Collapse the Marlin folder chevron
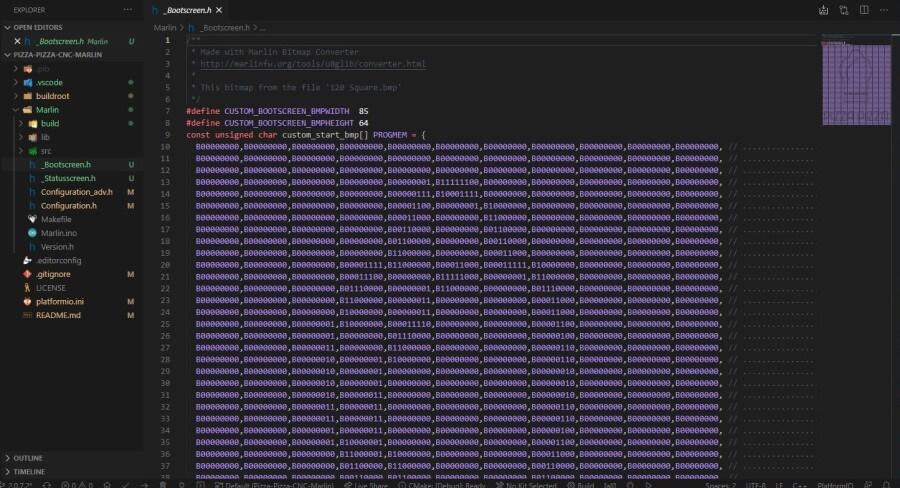The width and height of the screenshot is (900, 488). [15, 110]
